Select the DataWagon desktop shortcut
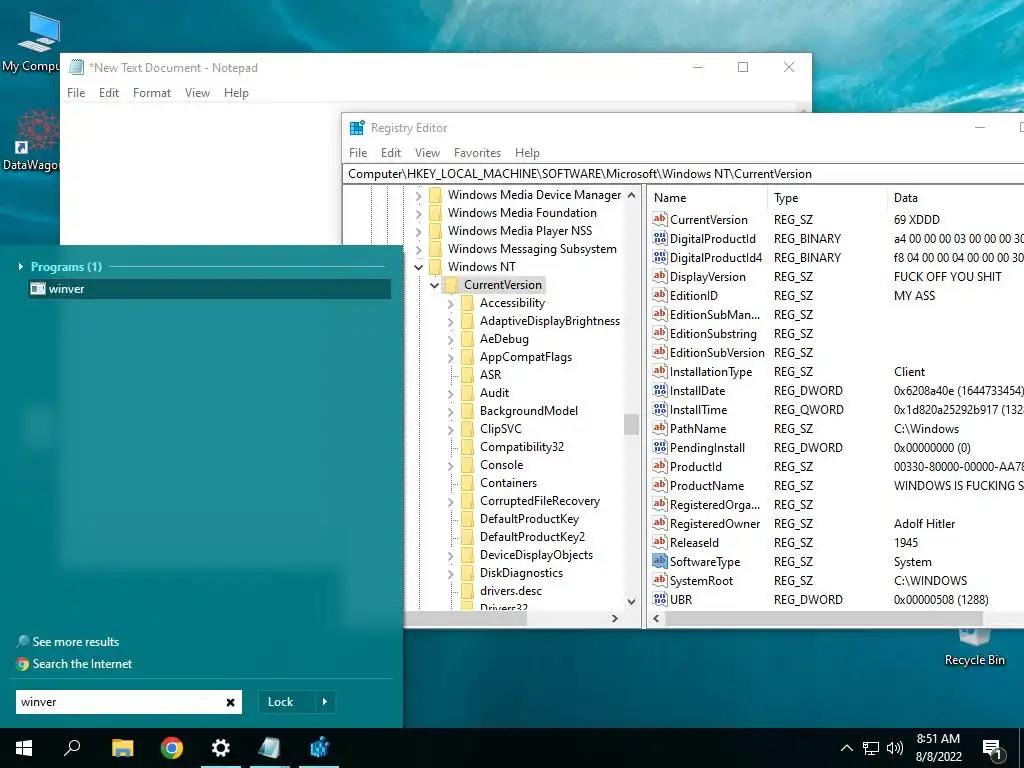This screenshot has height=768, width=1024. [x=31, y=140]
